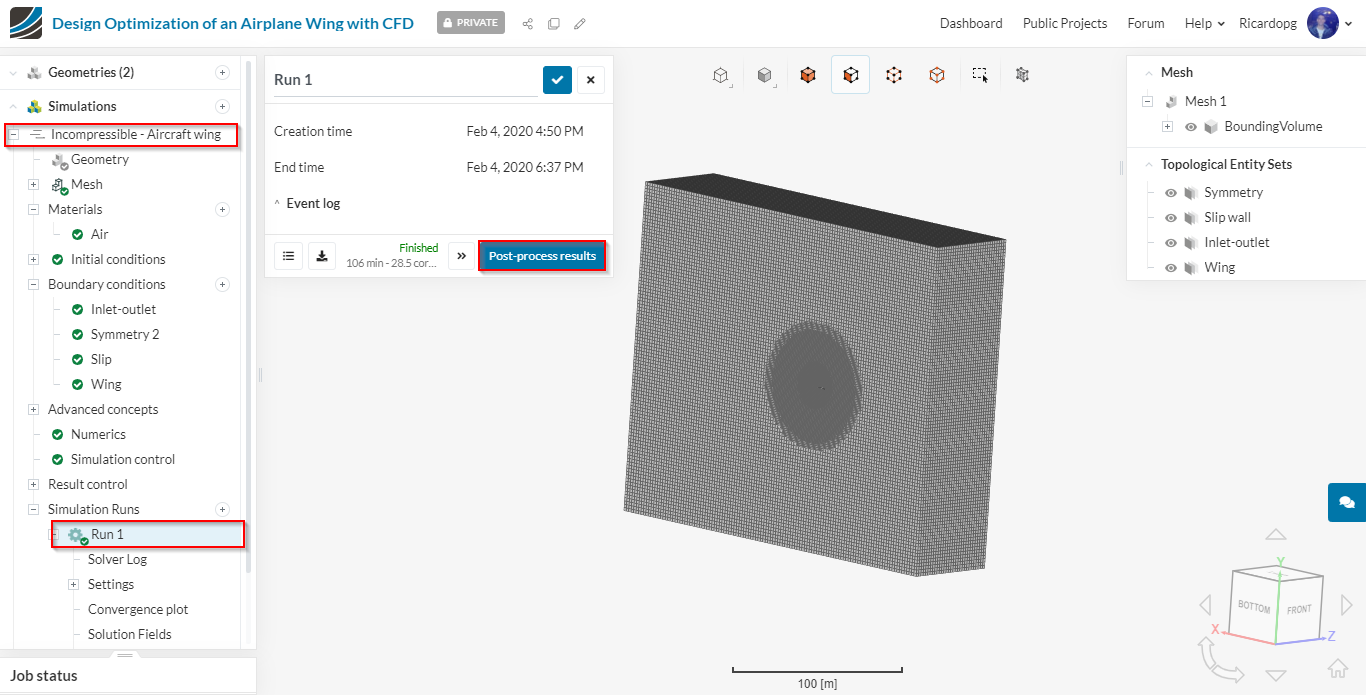1366x695 pixels.
Task: Confirm Run 1 with the checkmark button
Action: (557, 80)
